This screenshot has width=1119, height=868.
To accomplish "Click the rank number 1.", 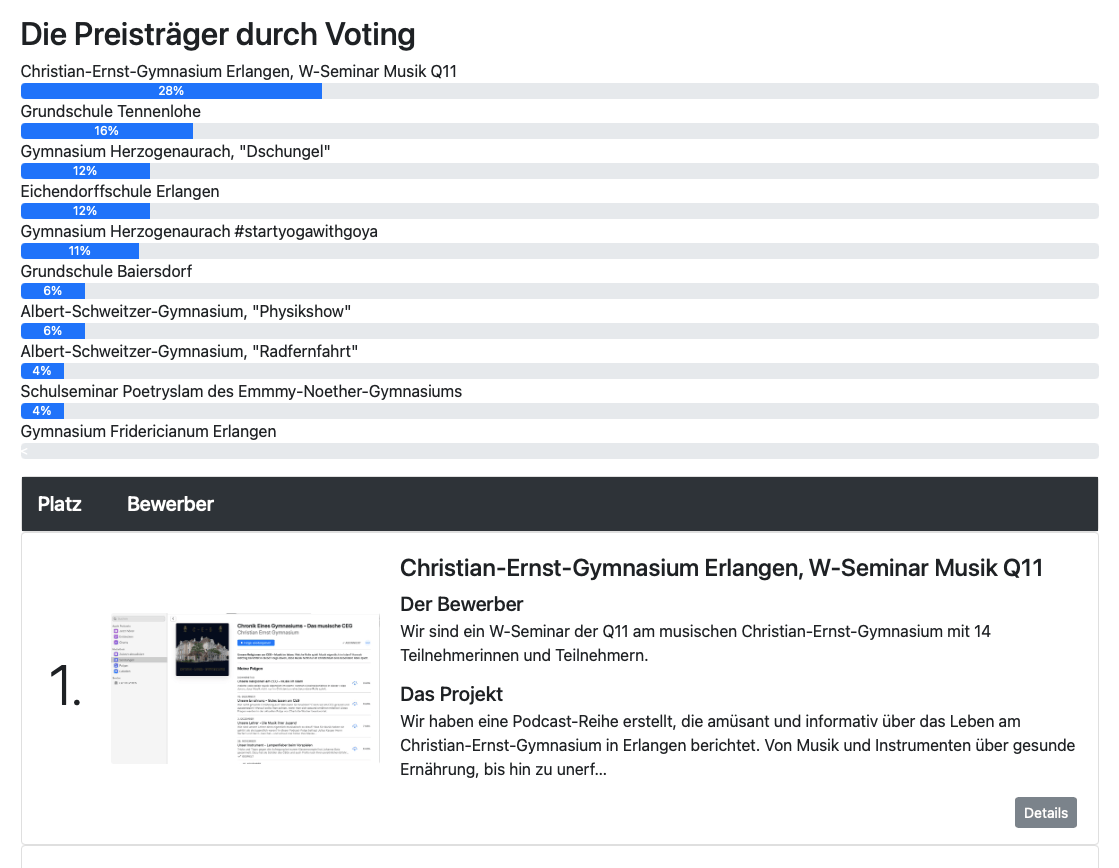I will [65, 687].
